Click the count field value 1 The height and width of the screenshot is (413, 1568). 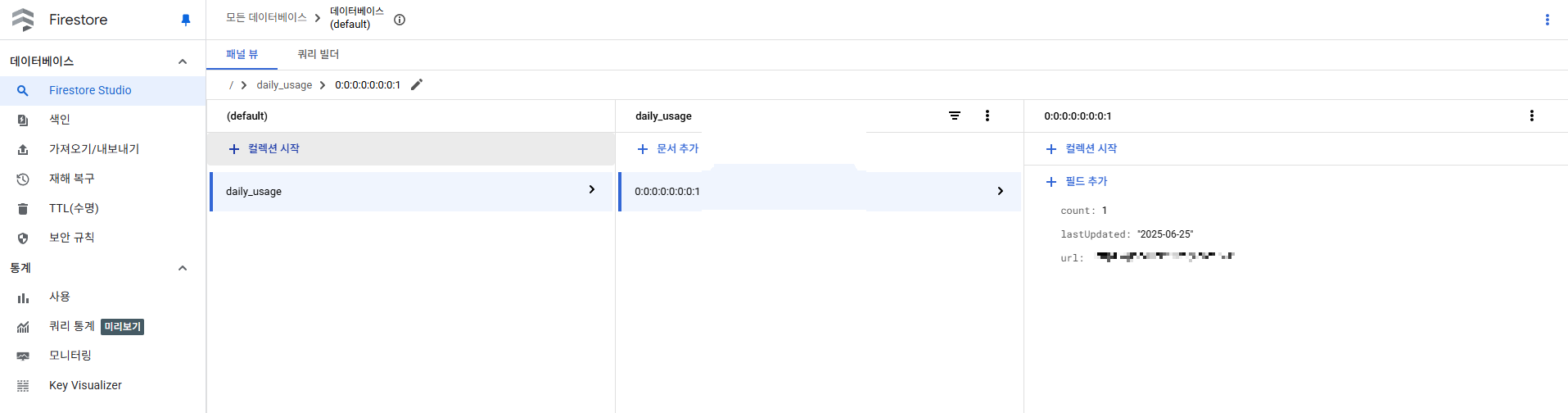[1105, 211]
